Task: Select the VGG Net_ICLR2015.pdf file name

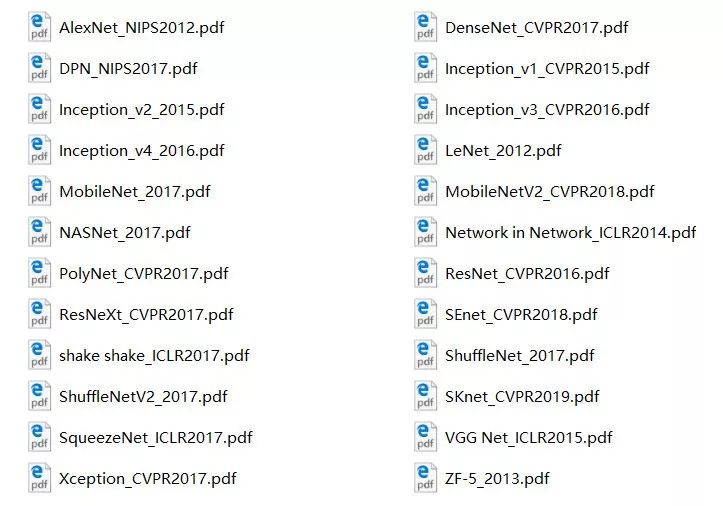Action: pyautogui.click(x=528, y=438)
